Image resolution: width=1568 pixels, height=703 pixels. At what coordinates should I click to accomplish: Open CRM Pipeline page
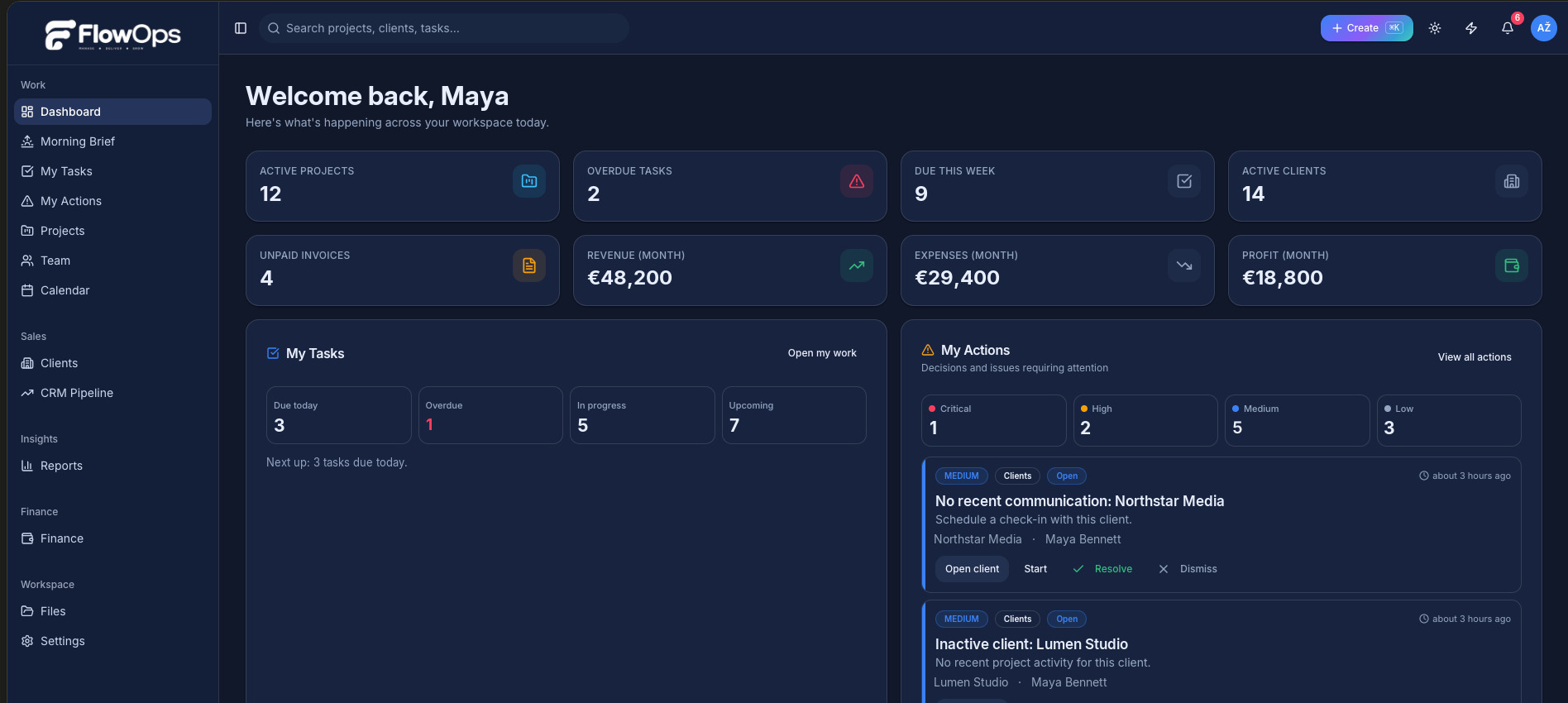[x=112, y=393]
